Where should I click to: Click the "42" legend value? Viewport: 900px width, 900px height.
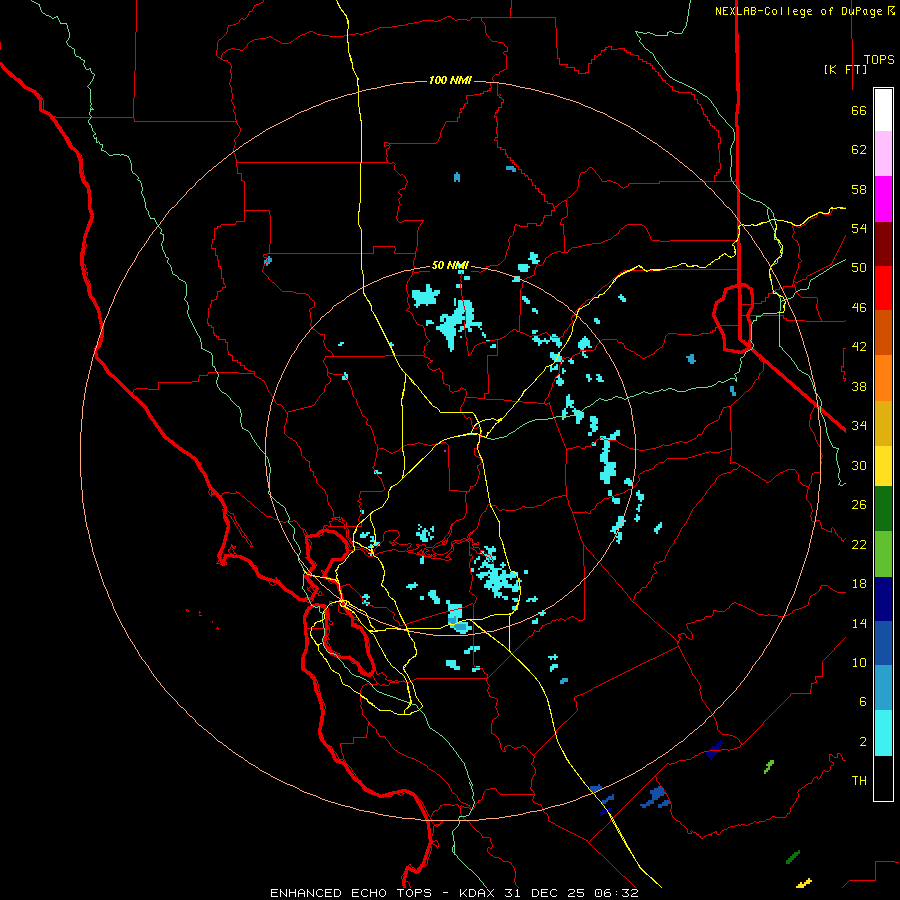click(859, 347)
